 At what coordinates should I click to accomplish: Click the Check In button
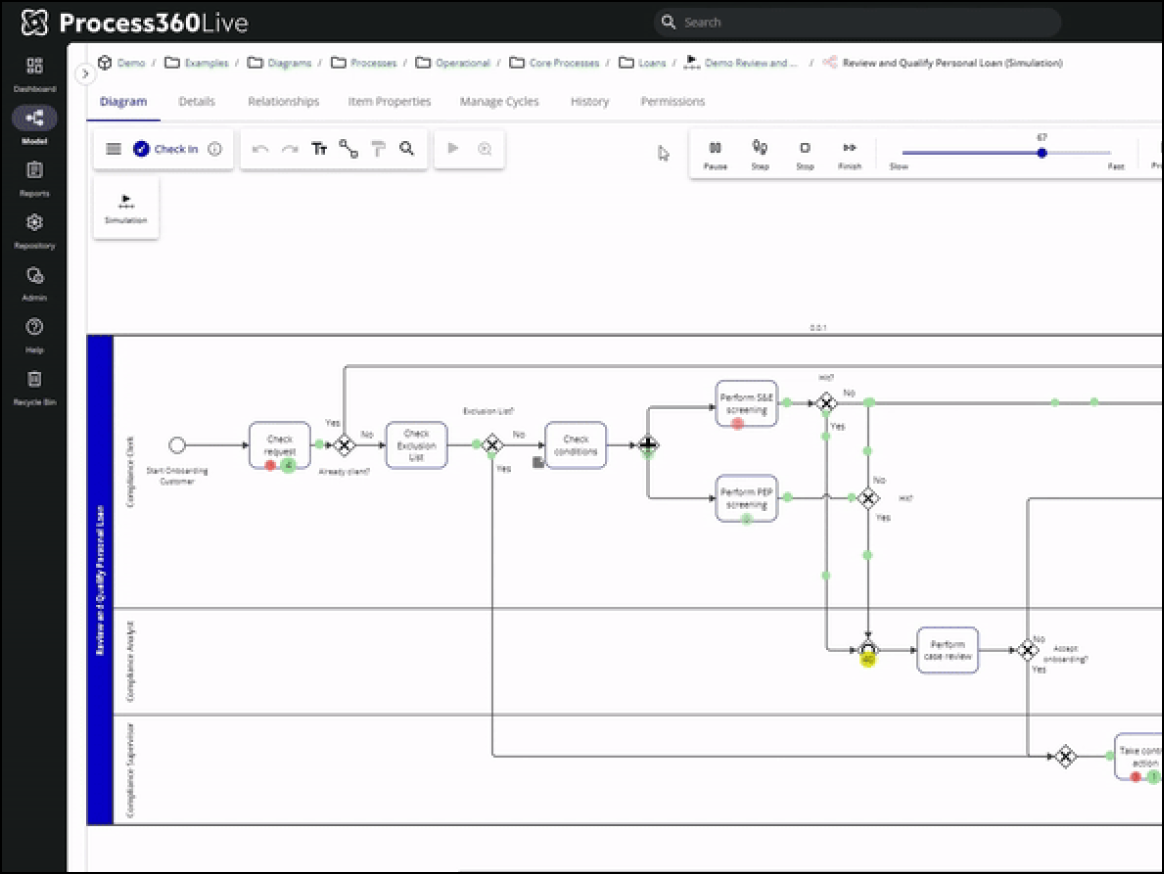point(166,149)
